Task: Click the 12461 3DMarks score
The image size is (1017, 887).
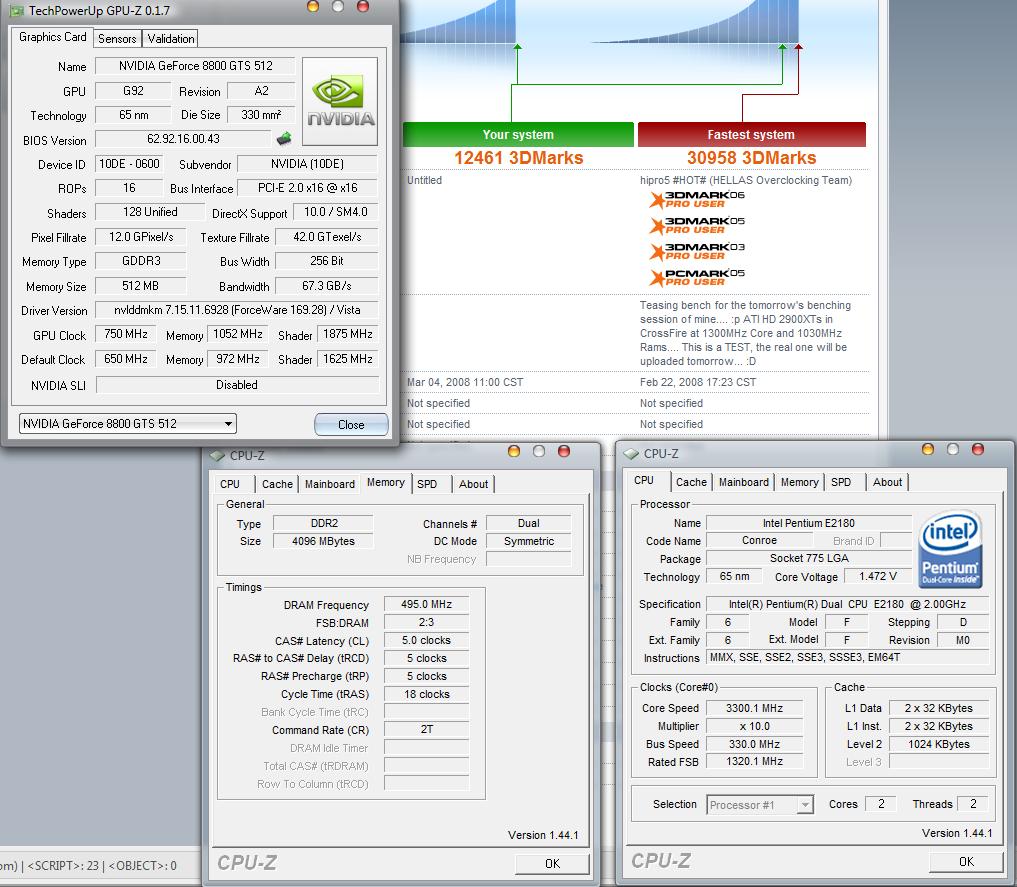Action: click(518, 158)
